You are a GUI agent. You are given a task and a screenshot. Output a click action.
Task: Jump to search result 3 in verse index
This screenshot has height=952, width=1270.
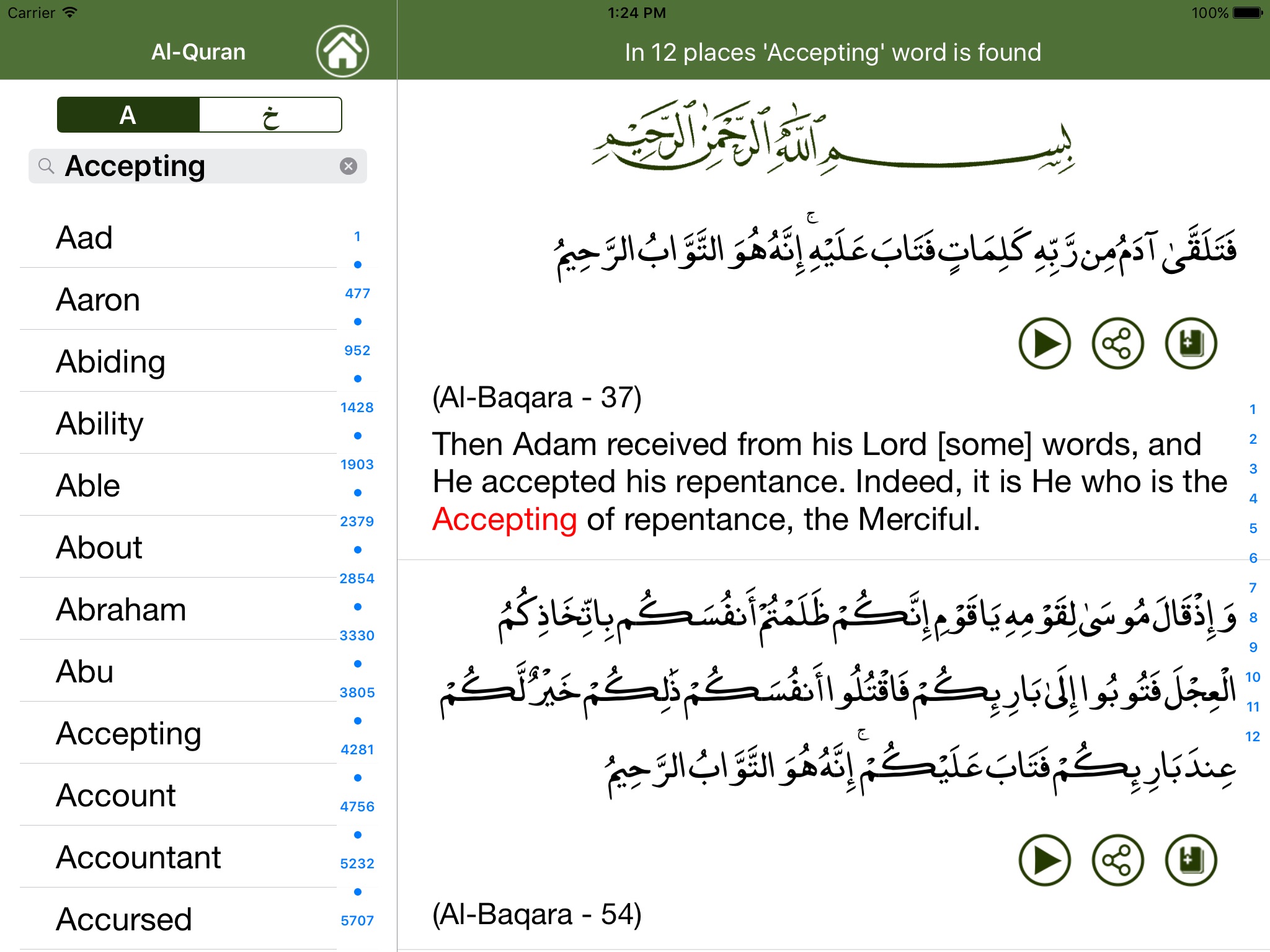(1253, 469)
